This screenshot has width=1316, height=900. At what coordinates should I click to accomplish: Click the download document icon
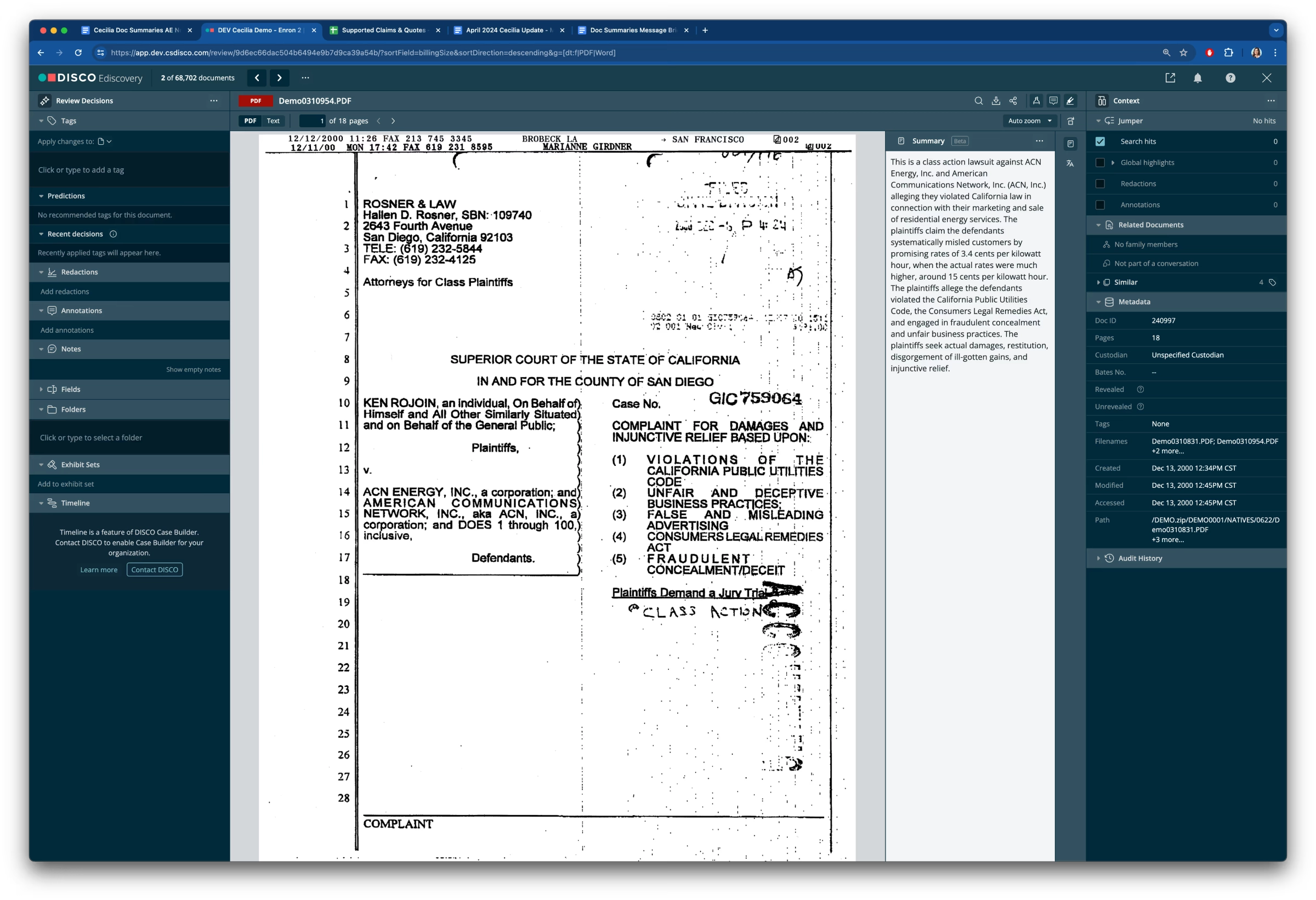click(x=995, y=101)
